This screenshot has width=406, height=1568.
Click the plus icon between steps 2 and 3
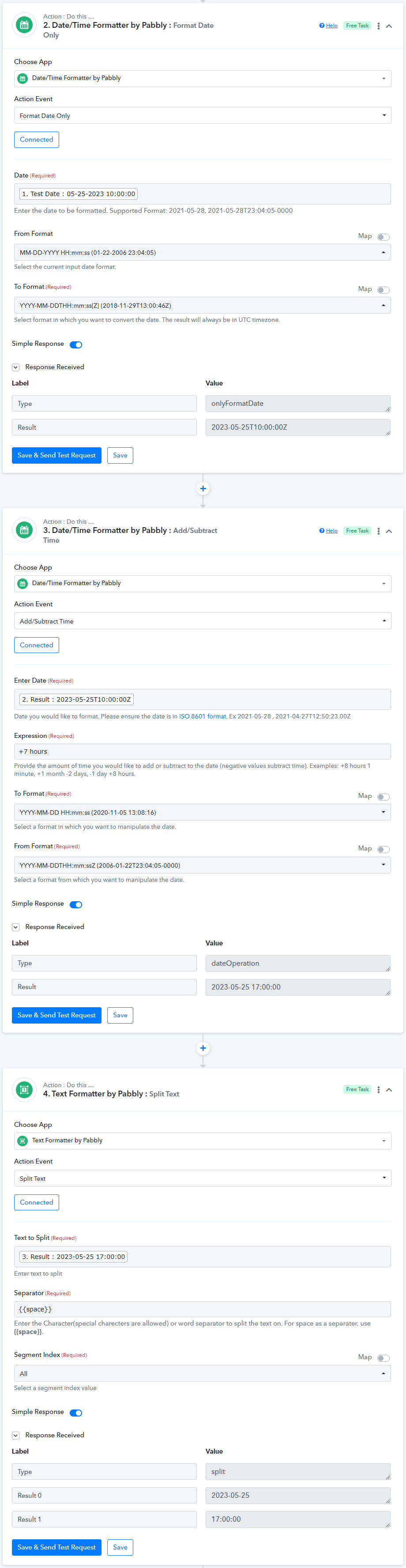pyautogui.click(x=203, y=489)
